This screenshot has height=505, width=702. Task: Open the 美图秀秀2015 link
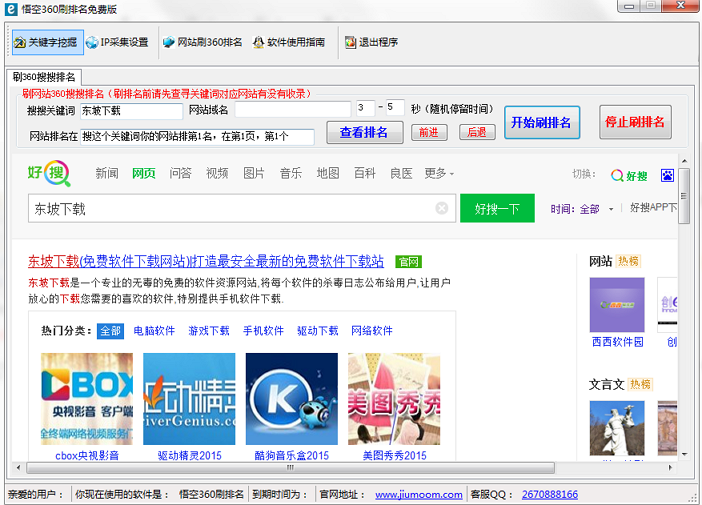pos(394,455)
